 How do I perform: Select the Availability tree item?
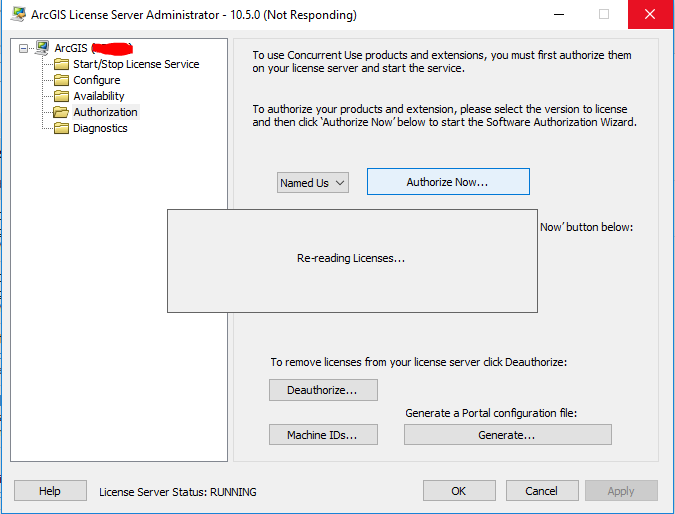tap(99, 96)
